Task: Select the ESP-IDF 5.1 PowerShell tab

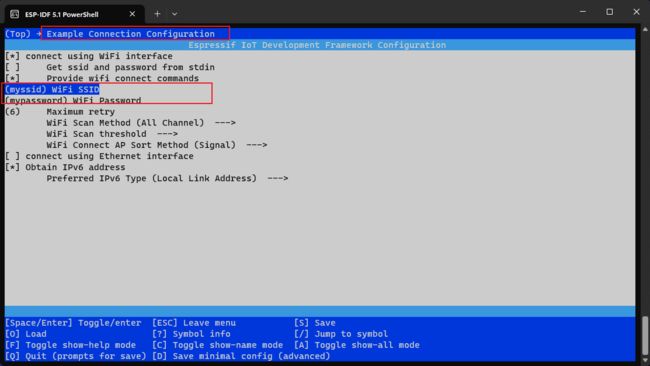Action: [x=75, y=14]
